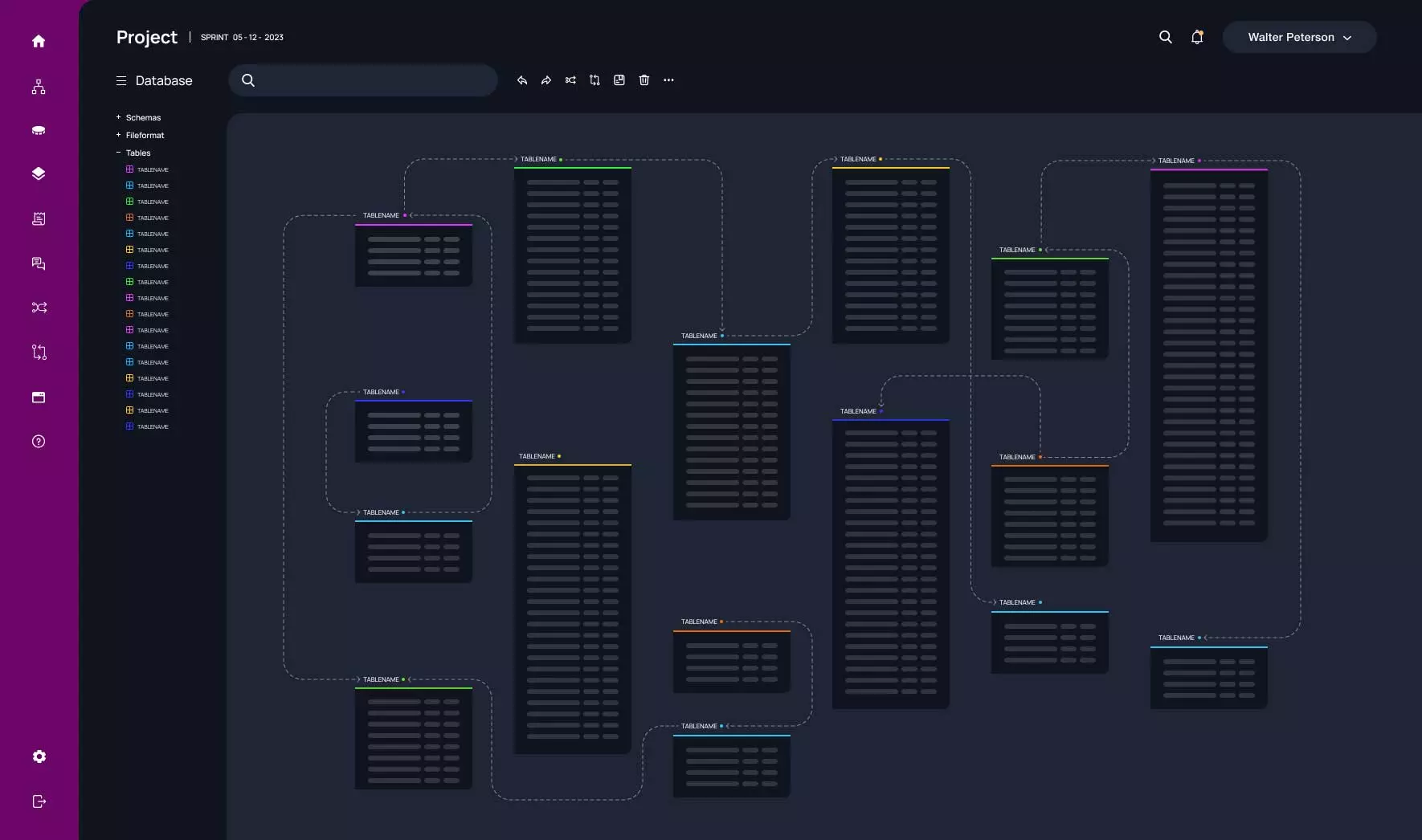Go to Home in the sidebar
1422x840 pixels.
39,41
